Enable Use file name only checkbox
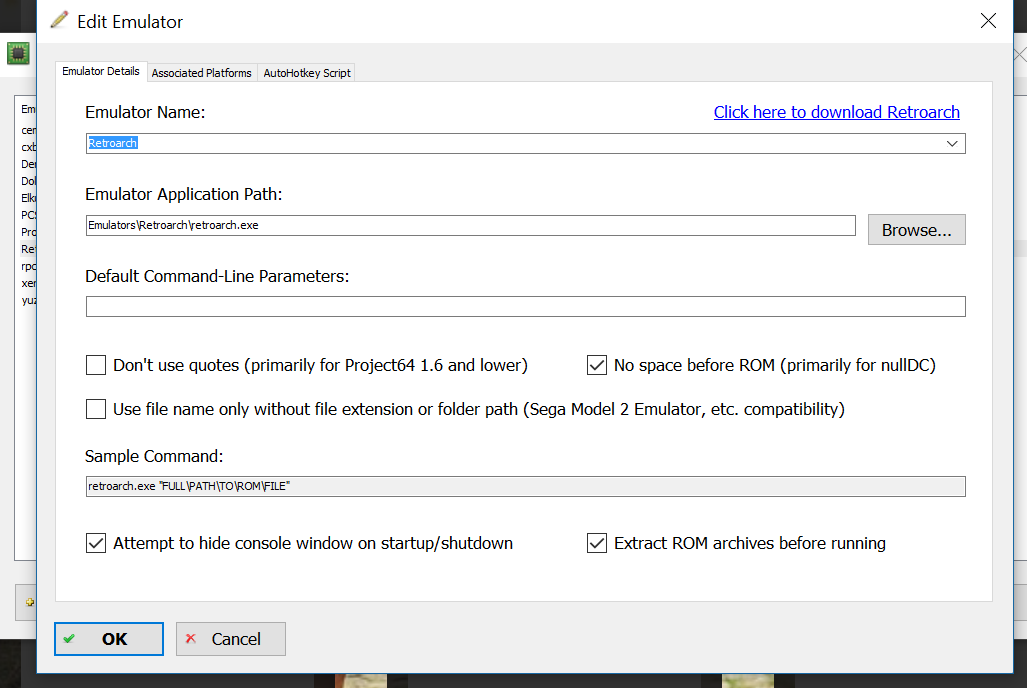The height and width of the screenshot is (688, 1027). (x=96, y=409)
